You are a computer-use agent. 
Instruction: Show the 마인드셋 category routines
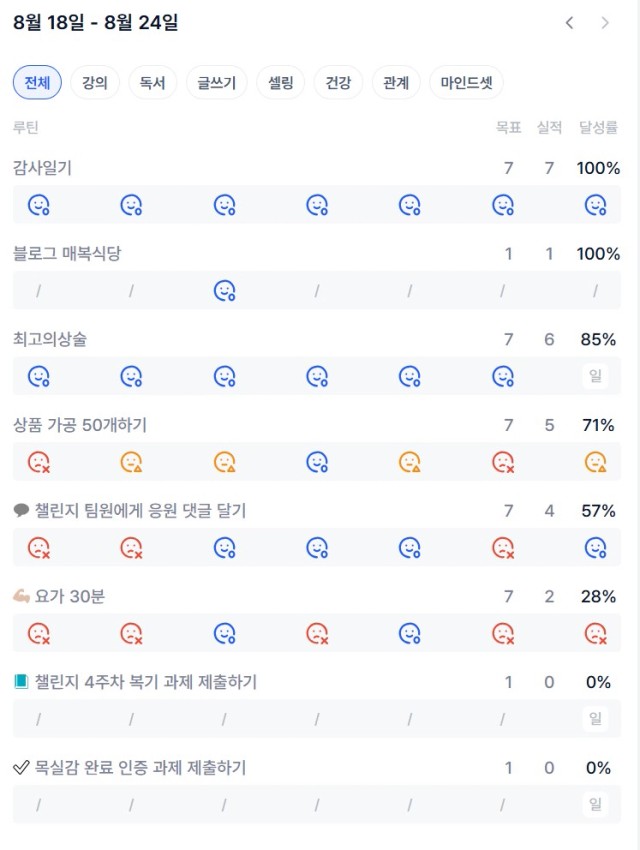[x=467, y=82]
